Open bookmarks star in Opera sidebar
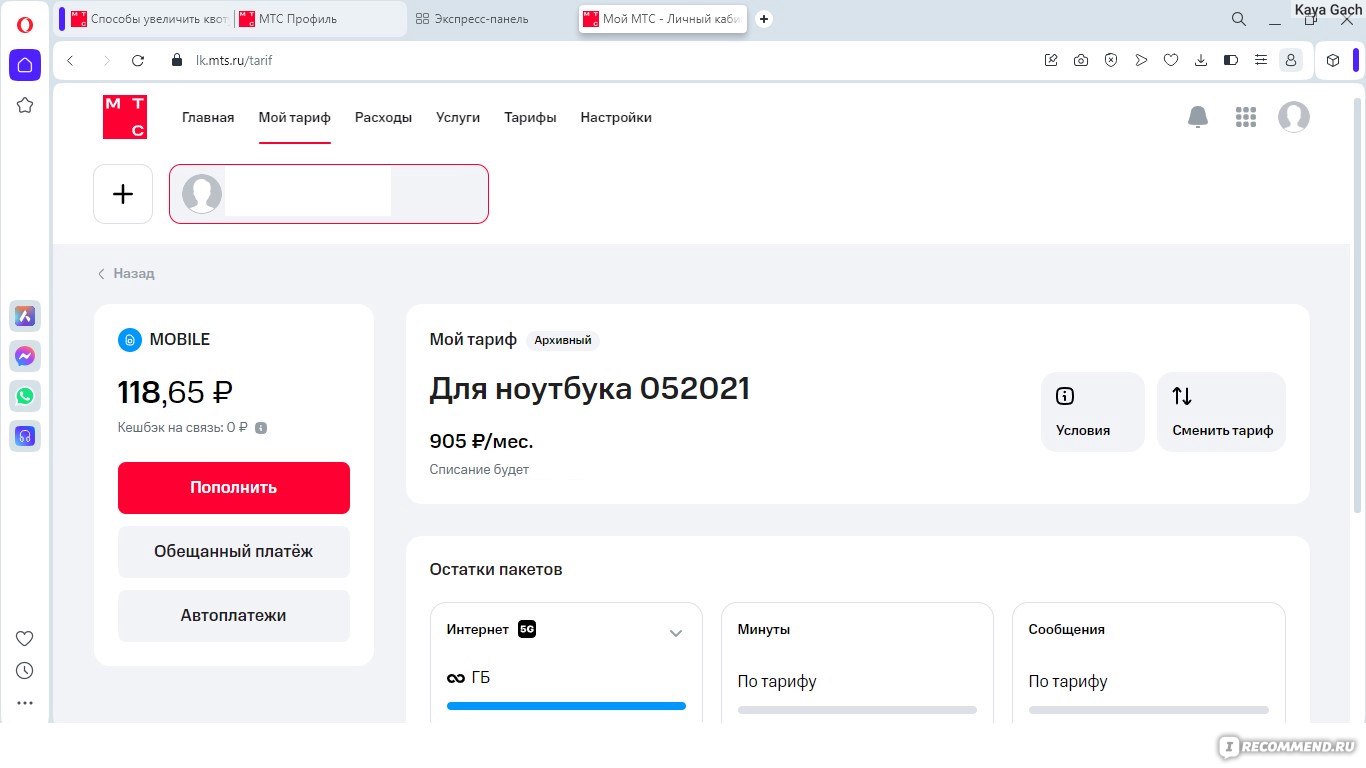Image resolution: width=1366 pixels, height=768 pixels. (x=25, y=105)
